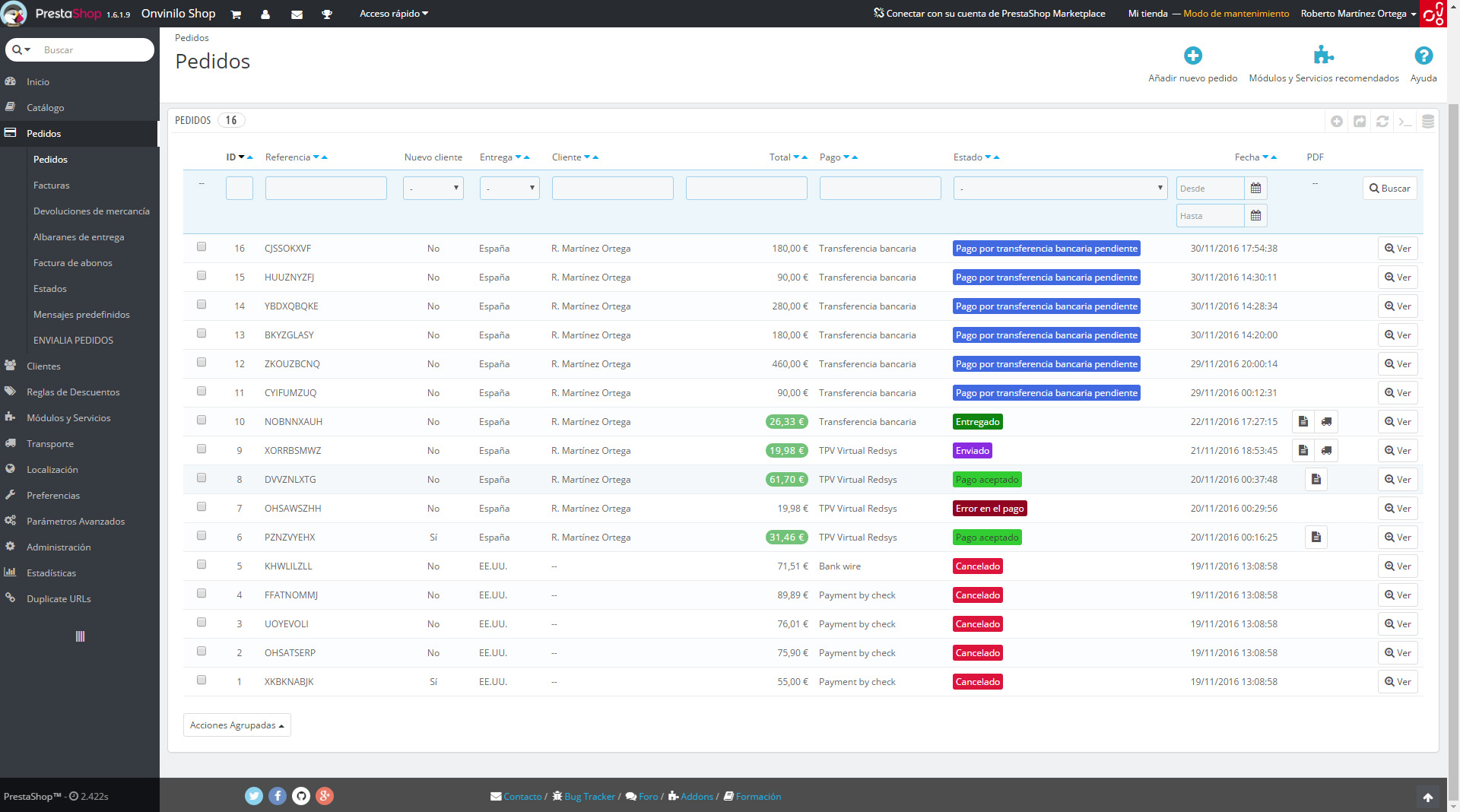
Task: Click the Referencia filter input field
Action: (x=325, y=189)
